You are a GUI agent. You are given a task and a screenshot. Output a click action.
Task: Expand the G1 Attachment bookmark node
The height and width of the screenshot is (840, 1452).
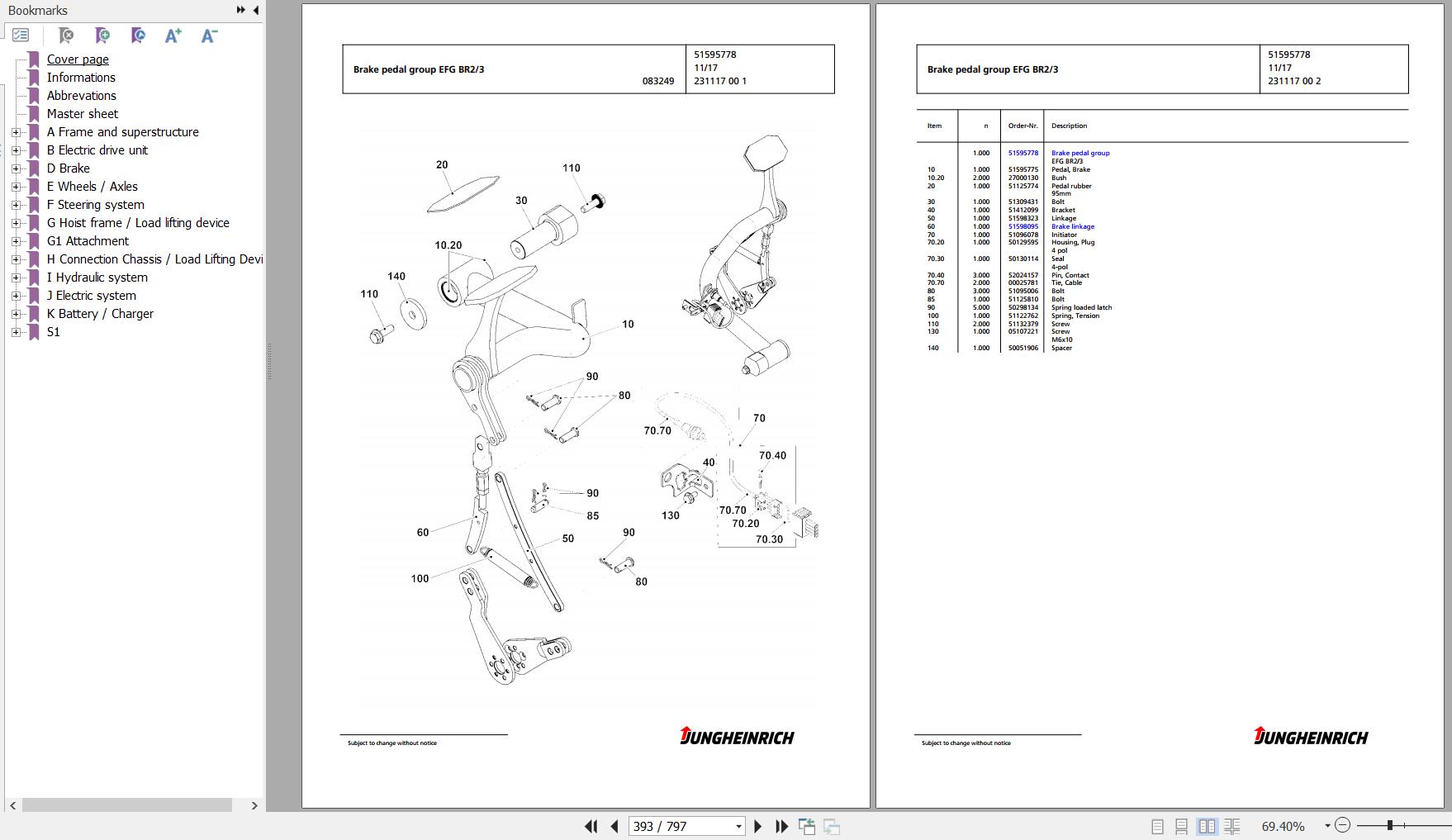pos(16,241)
